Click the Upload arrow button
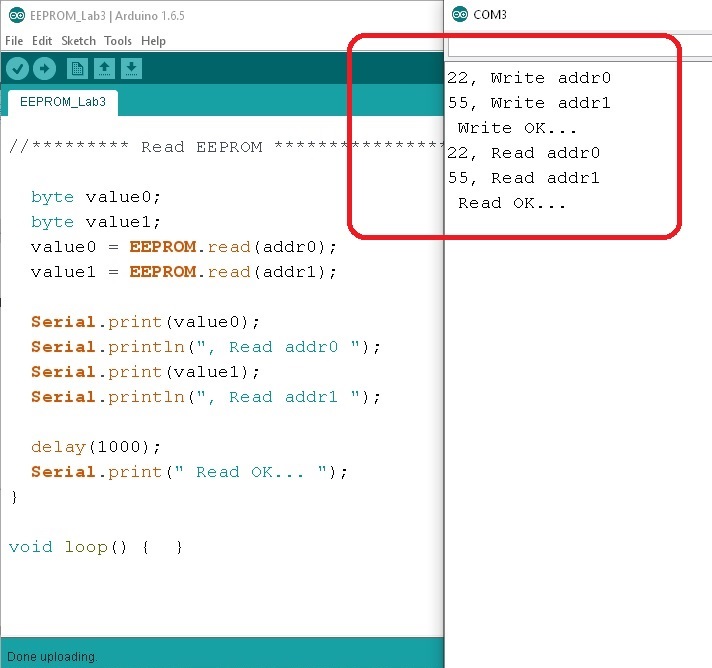 click(x=44, y=69)
